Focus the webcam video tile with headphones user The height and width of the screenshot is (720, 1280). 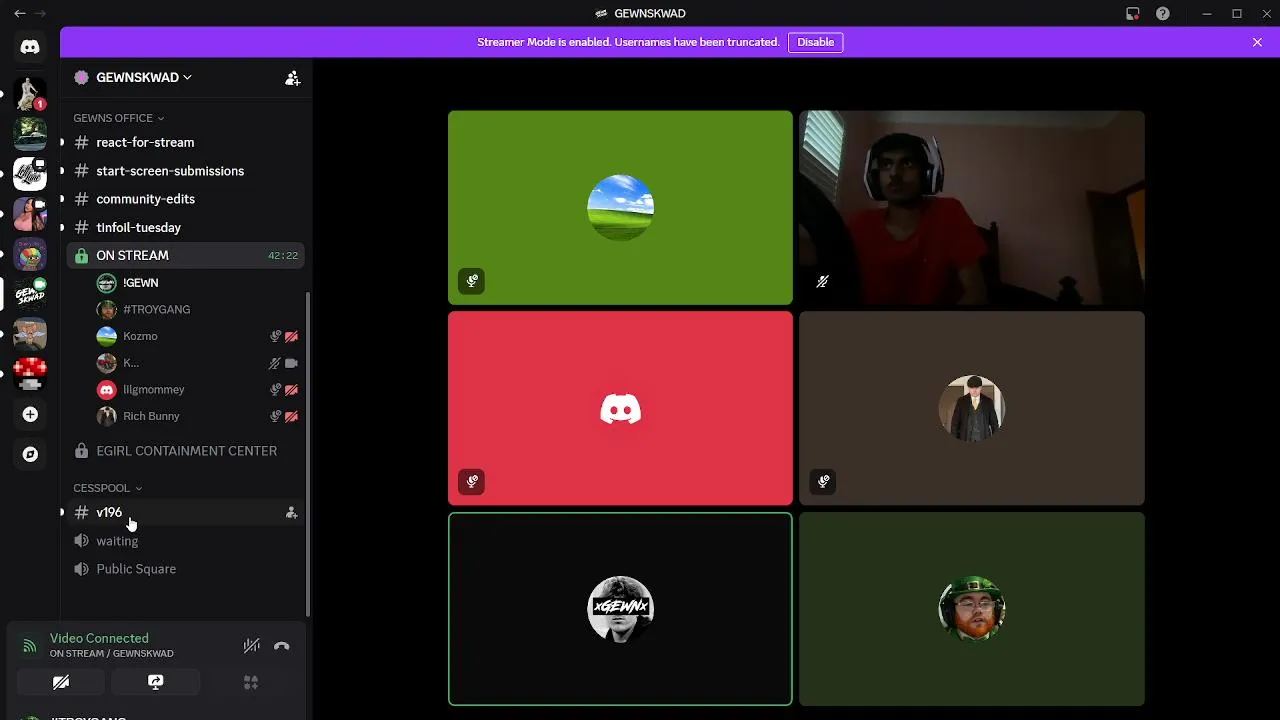tap(971, 208)
